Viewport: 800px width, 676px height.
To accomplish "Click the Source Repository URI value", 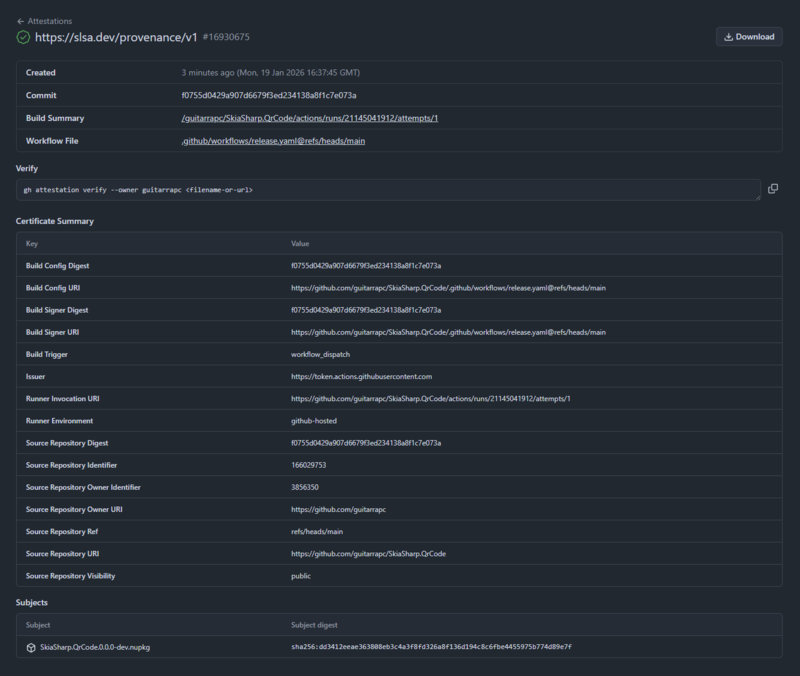I will [368, 554].
